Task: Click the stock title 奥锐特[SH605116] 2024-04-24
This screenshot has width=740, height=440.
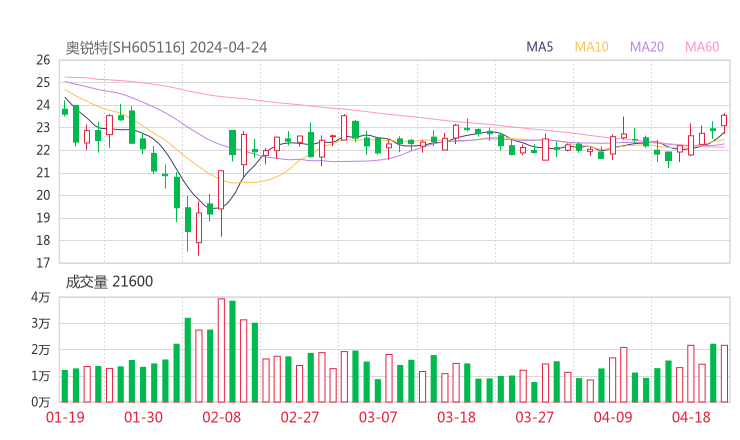Action: 166,47
